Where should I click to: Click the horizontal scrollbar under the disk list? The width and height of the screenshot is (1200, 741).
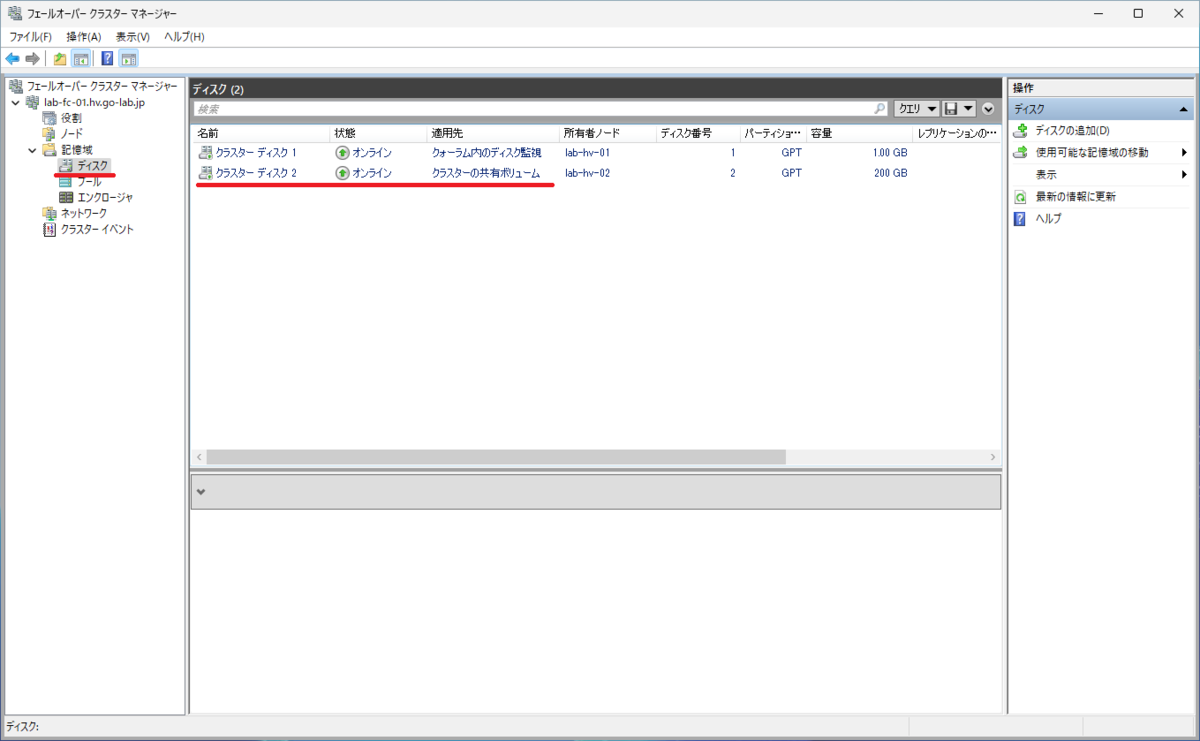(496, 456)
